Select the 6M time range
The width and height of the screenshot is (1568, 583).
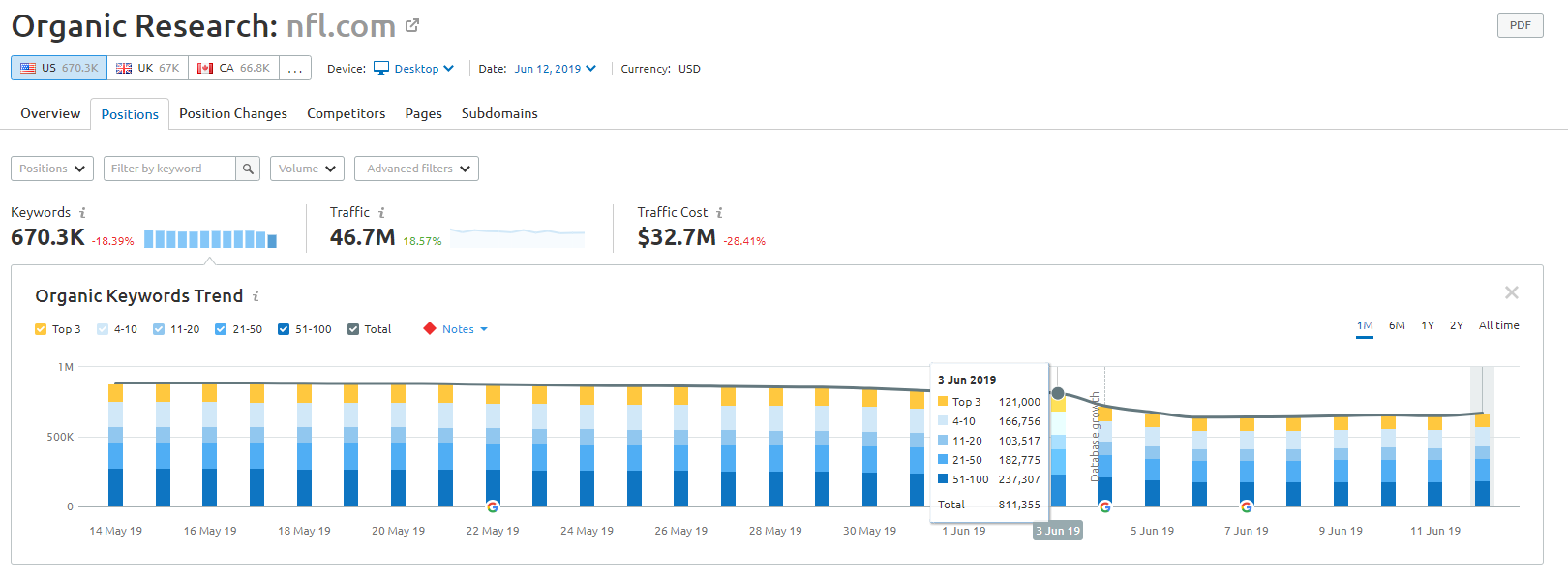1396,325
